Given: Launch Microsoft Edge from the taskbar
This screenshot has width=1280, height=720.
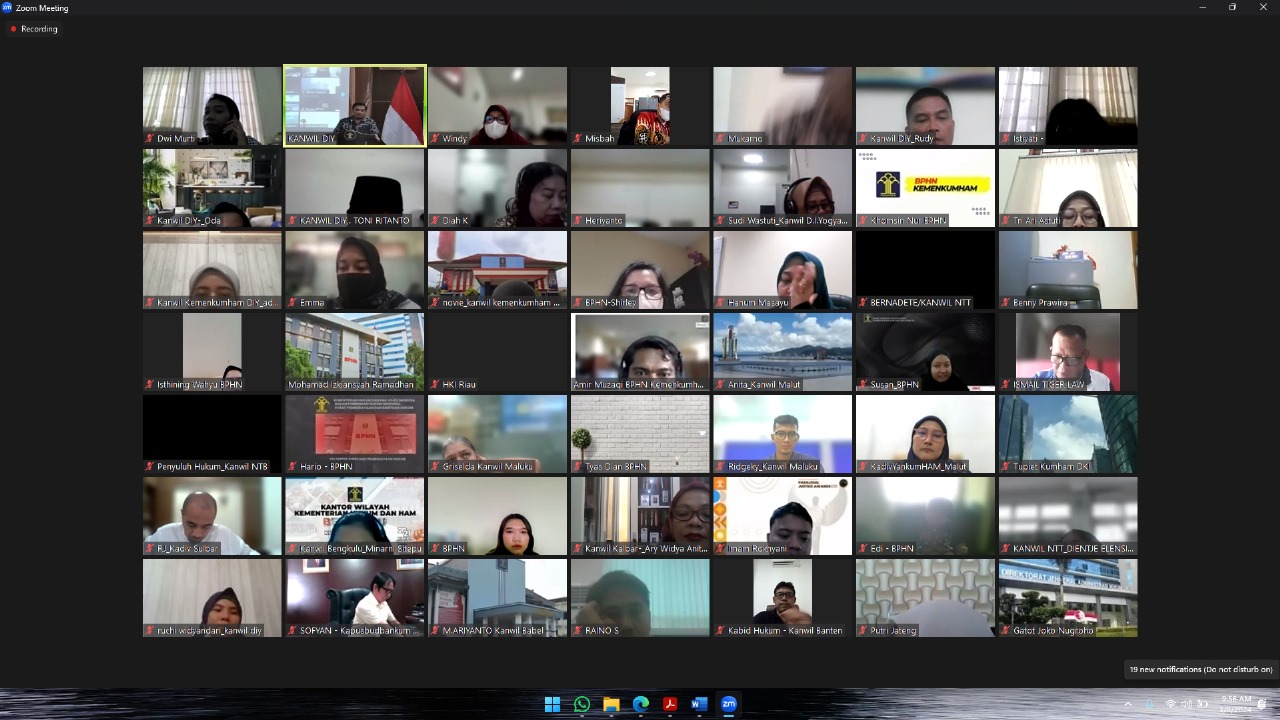Looking at the screenshot, I should (x=640, y=704).
